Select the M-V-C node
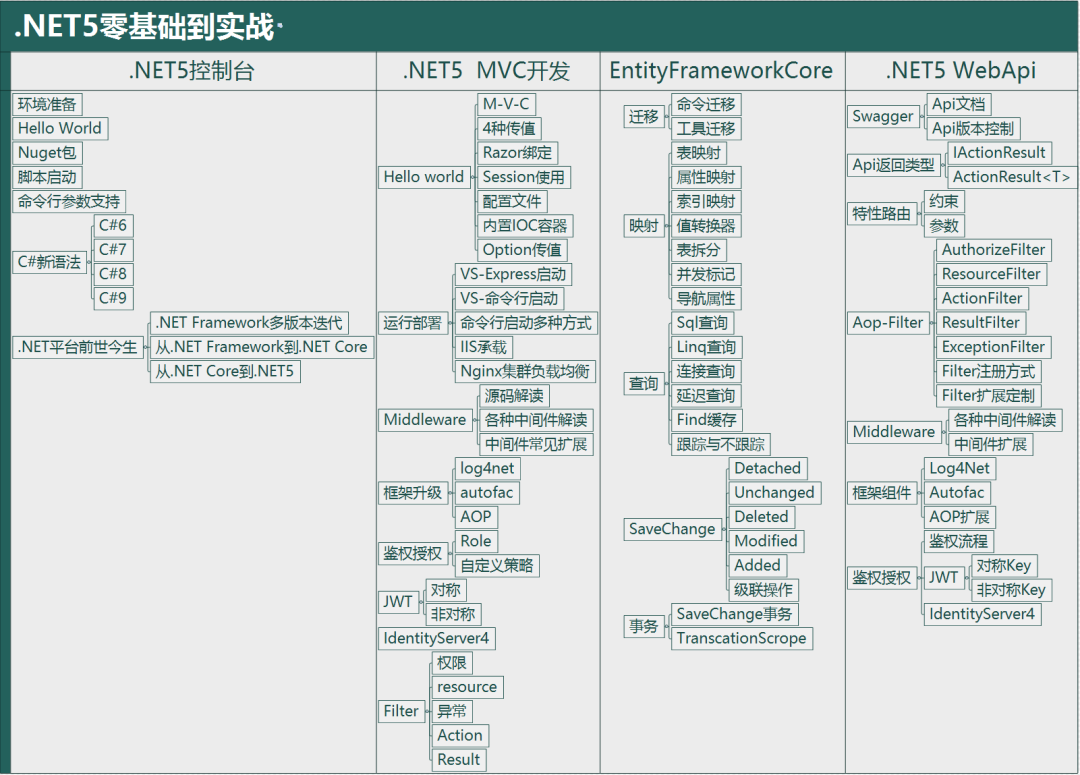 (506, 105)
